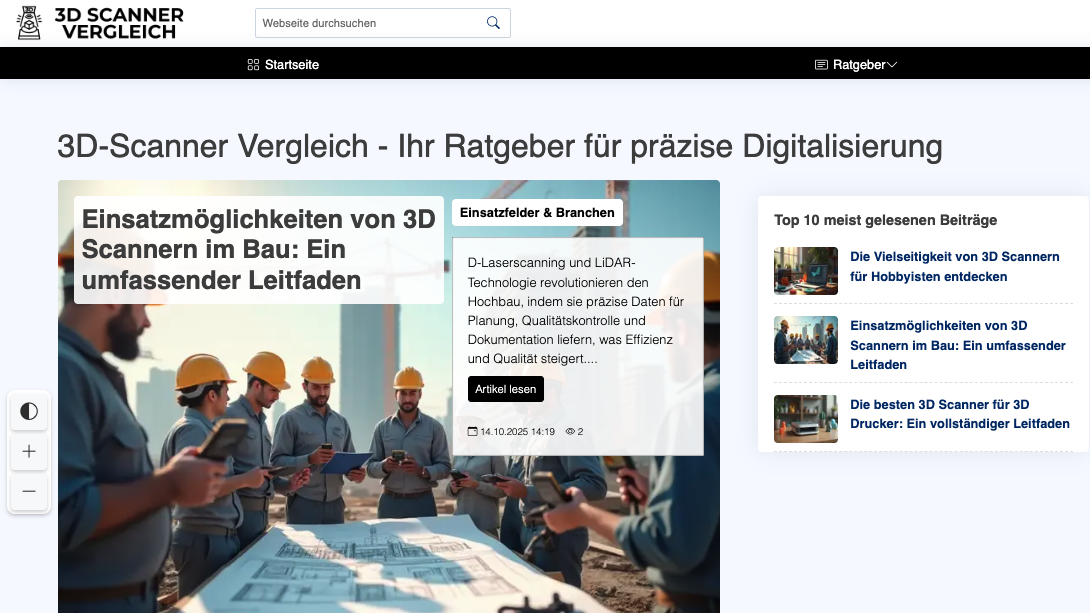1090x613 pixels.
Task: Click the eye icon showing the view count
Action: point(572,431)
